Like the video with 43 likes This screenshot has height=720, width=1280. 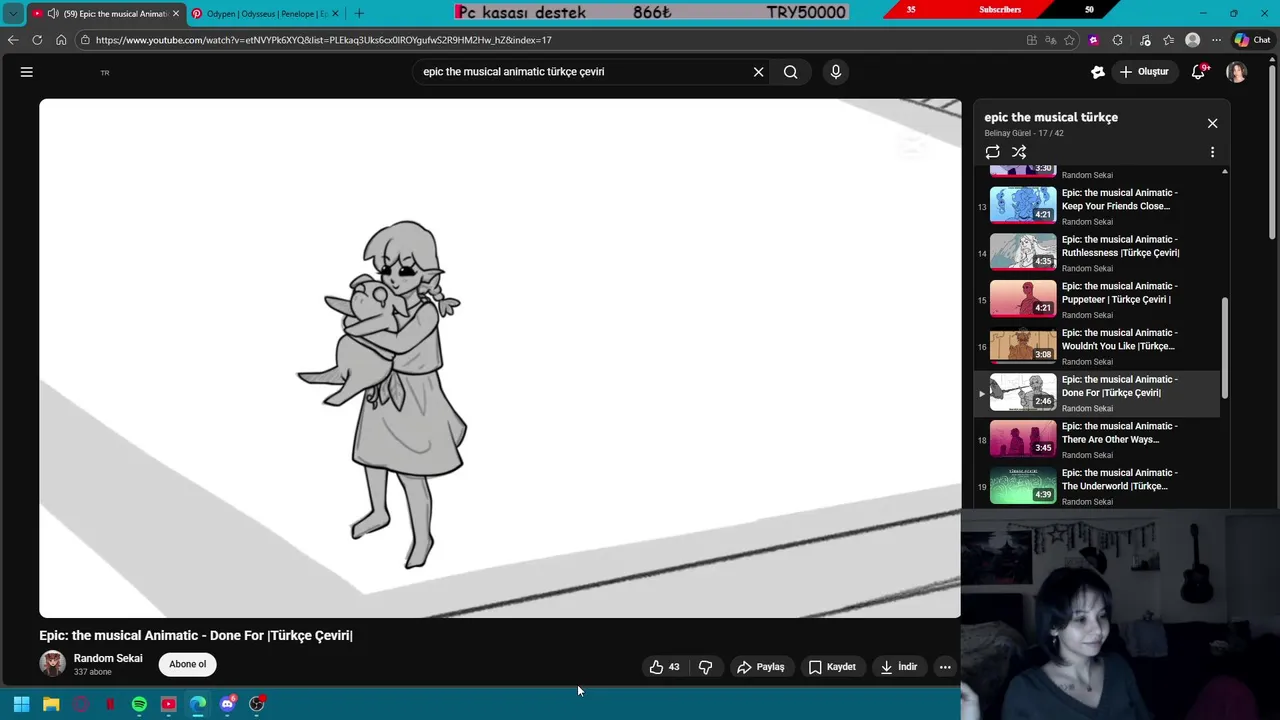pyautogui.click(x=664, y=667)
